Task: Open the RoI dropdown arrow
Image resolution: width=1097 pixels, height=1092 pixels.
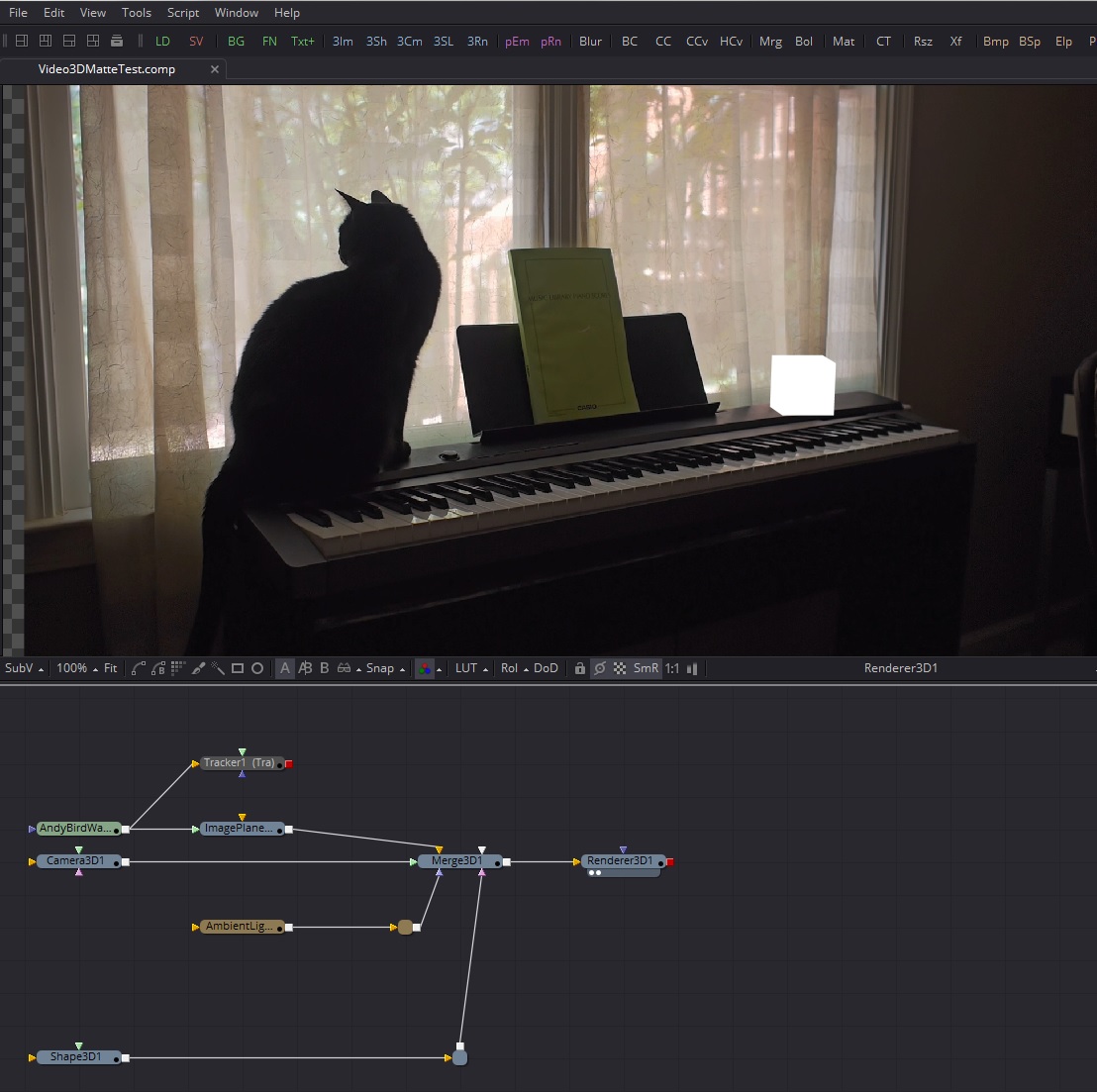Action: point(526,669)
